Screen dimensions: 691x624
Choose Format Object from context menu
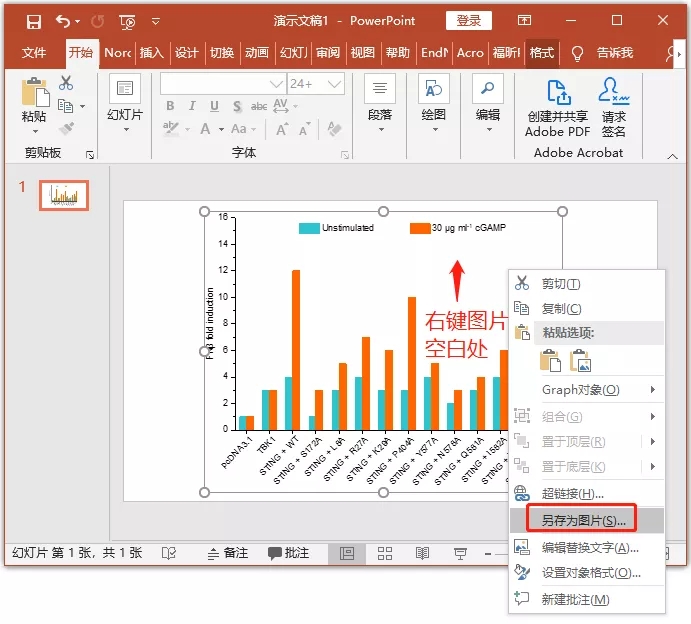point(590,573)
